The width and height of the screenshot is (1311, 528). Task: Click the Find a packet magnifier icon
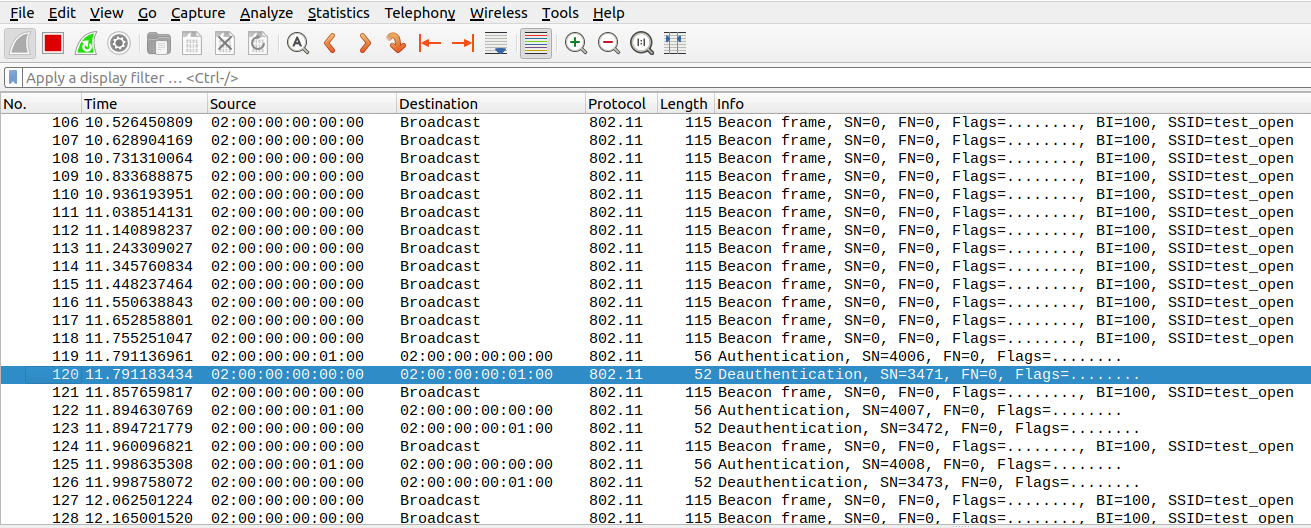297,43
